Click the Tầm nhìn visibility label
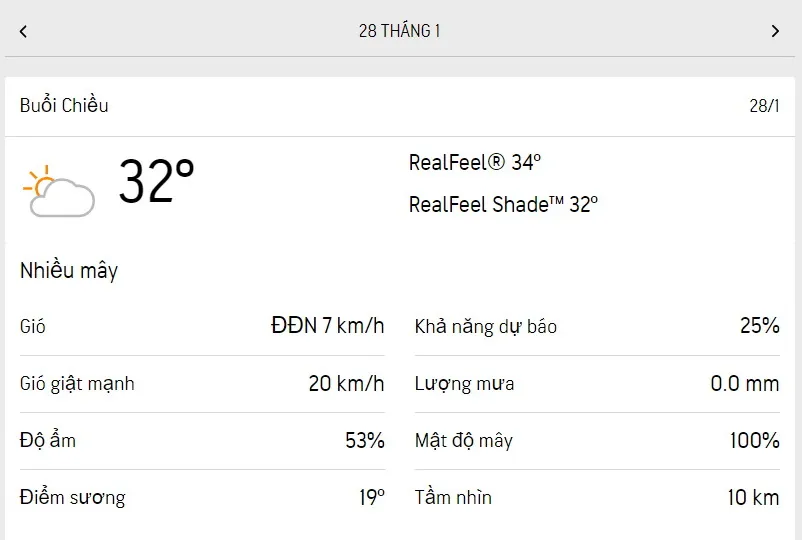802x540 pixels. 453,498
